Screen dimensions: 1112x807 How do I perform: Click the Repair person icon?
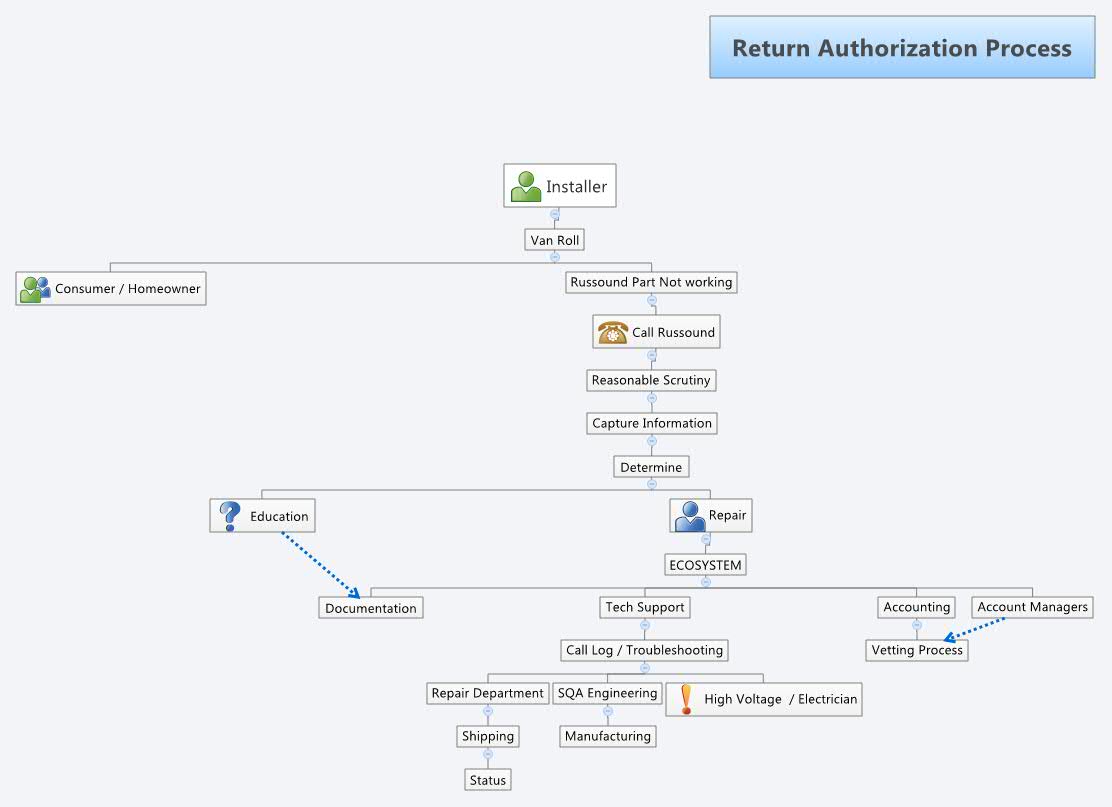(x=690, y=514)
